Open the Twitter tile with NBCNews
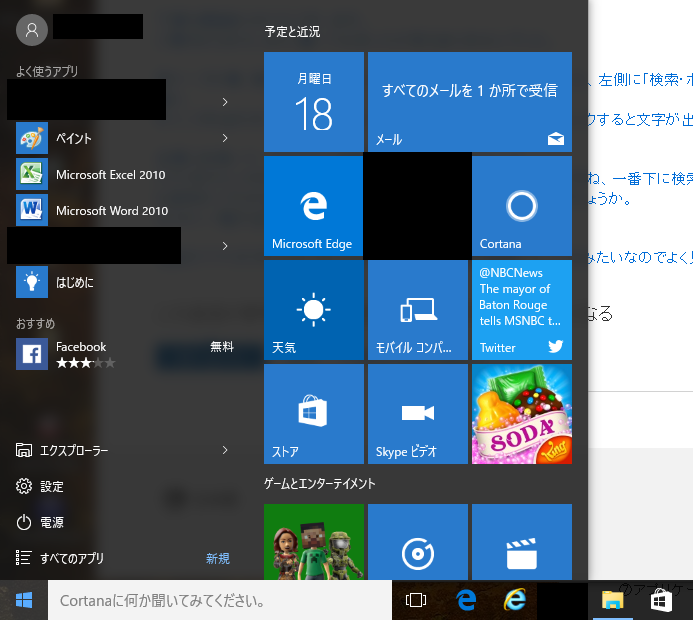 (522, 310)
